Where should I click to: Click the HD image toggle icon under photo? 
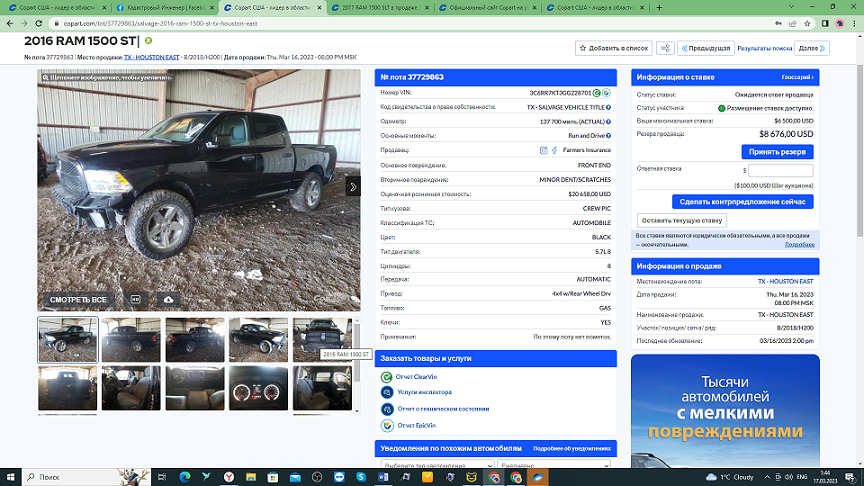136,300
